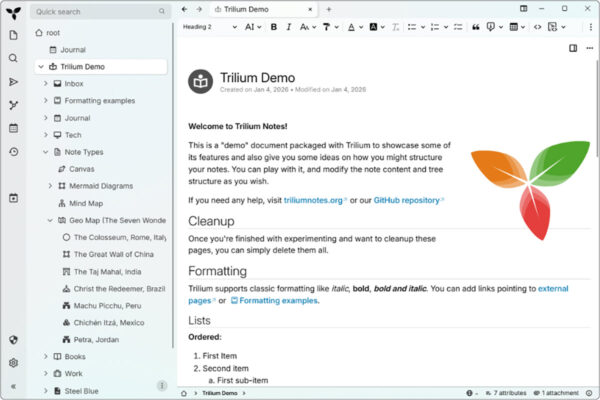Open a new tab with the plus button
Image resolution: width=600 pixels, height=400 pixels.
coord(329,9)
